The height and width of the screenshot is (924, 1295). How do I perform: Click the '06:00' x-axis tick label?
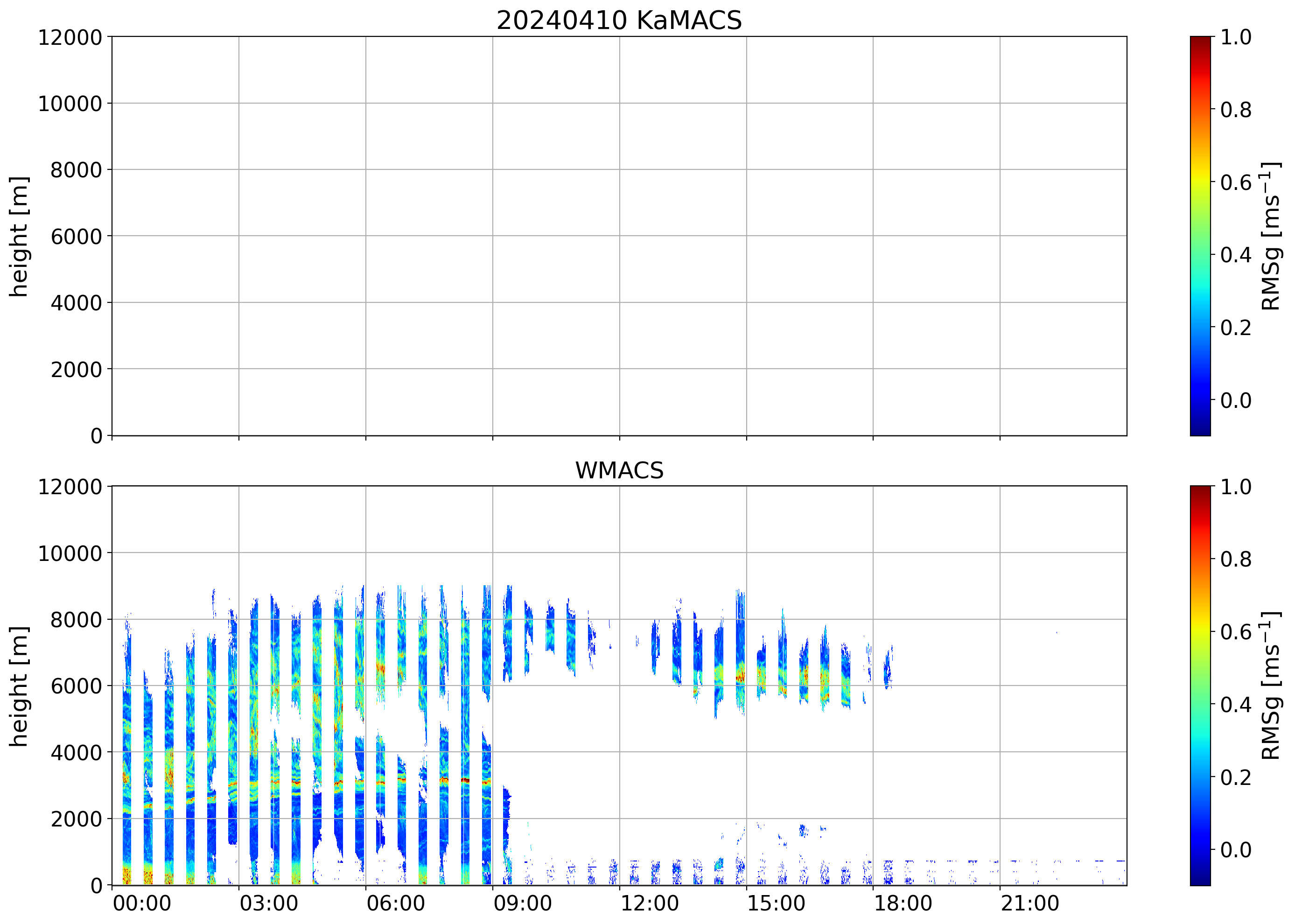(x=395, y=903)
